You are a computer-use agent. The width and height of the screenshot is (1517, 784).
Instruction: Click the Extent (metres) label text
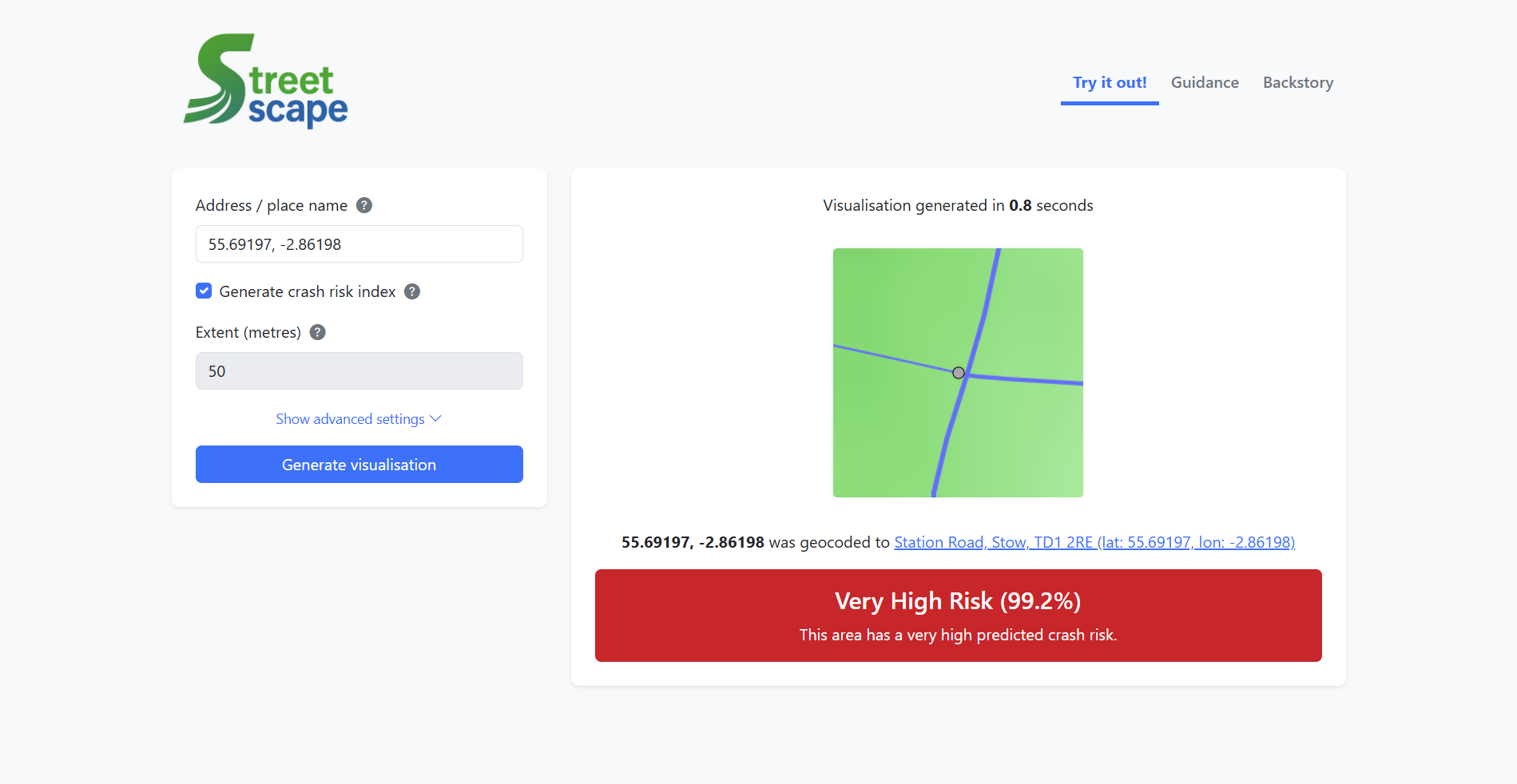[248, 332]
